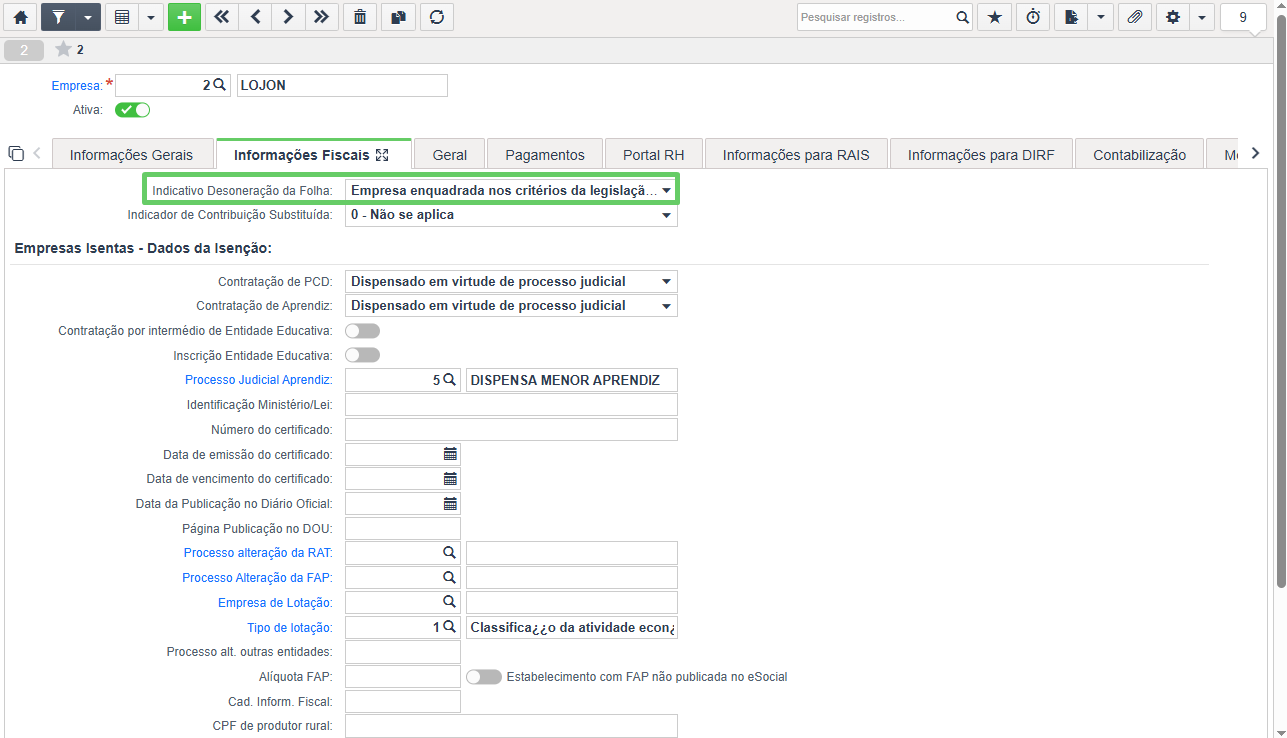The width and height of the screenshot is (1287, 738).
Task: Open the filter funnel button
Action: click(x=58, y=17)
